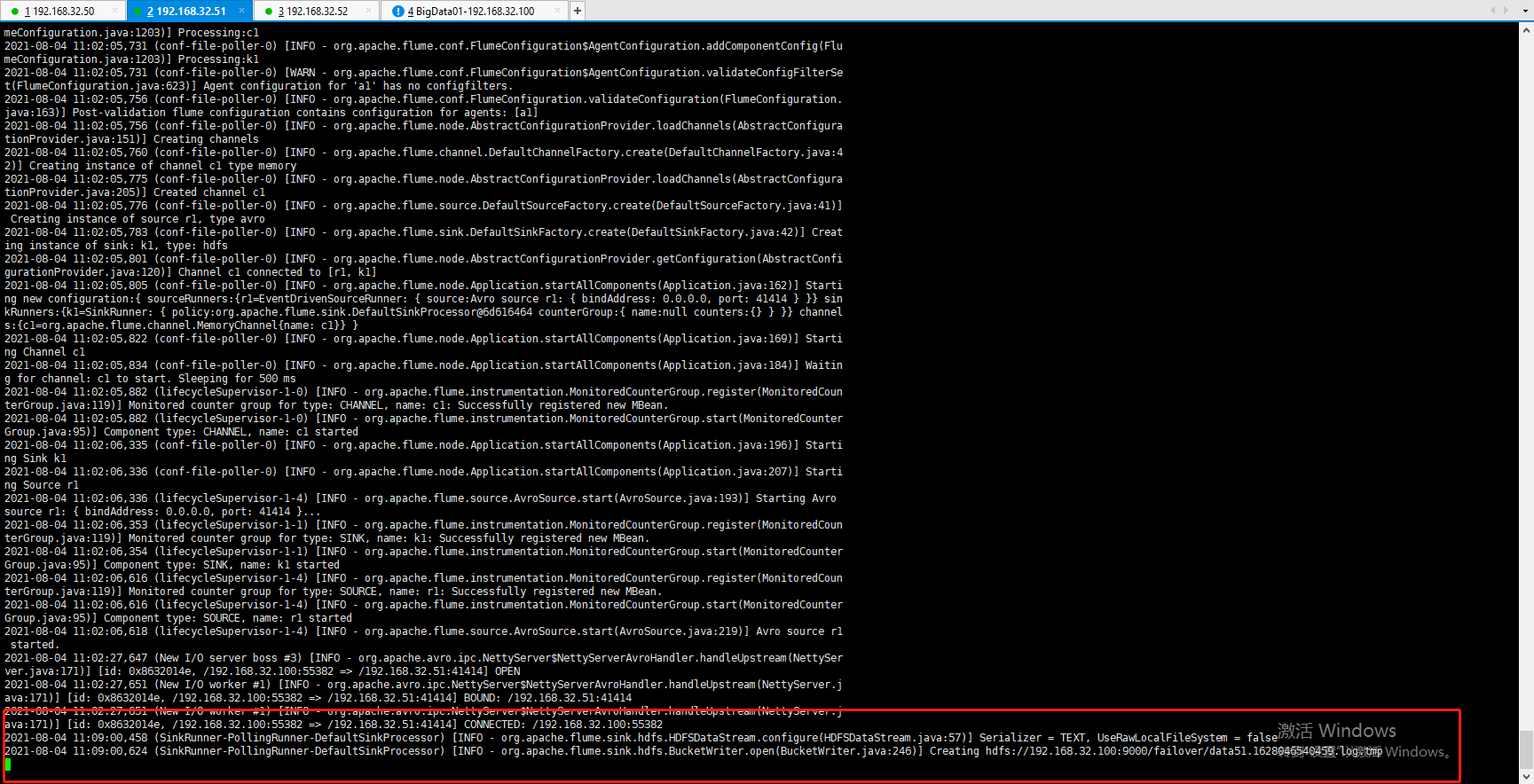Screen dimensions: 1534x784
Task: Click text "Component type: SOURCE, name: r1 started"
Action: pyautogui.click(x=228, y=618)
